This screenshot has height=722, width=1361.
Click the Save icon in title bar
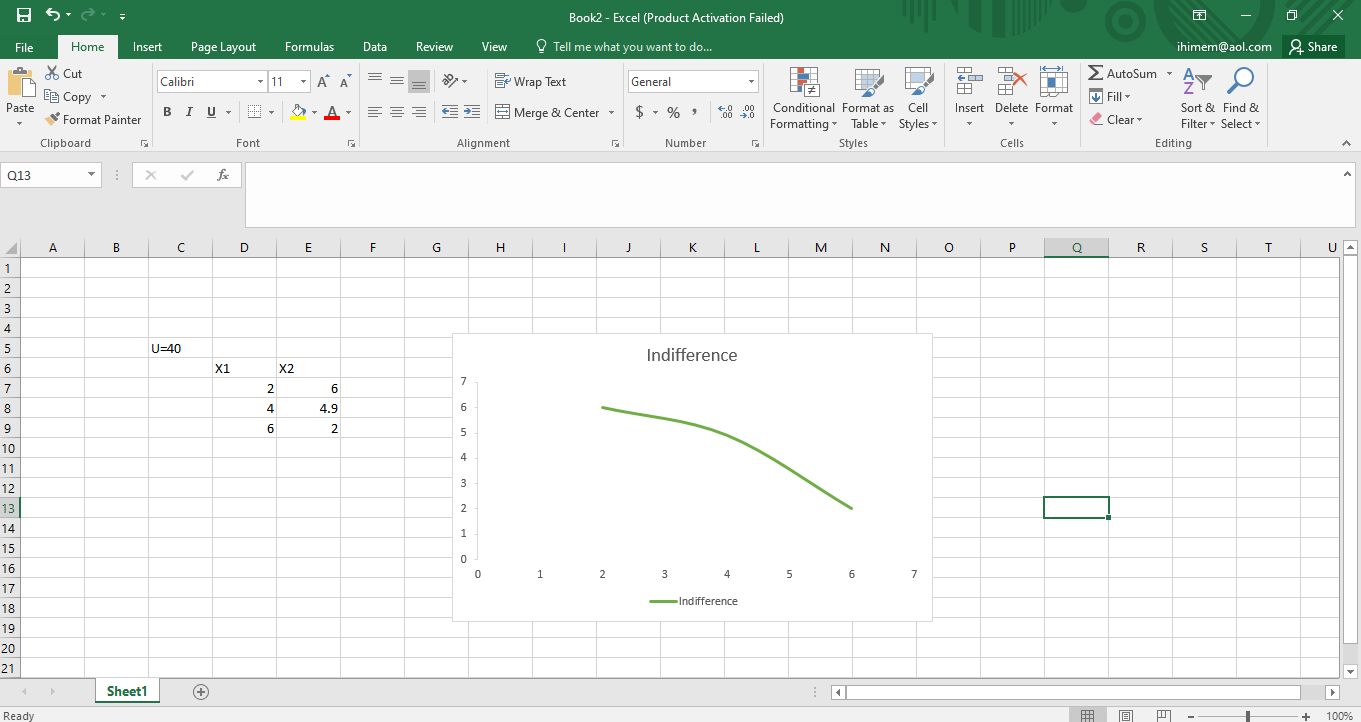[24, 16]
